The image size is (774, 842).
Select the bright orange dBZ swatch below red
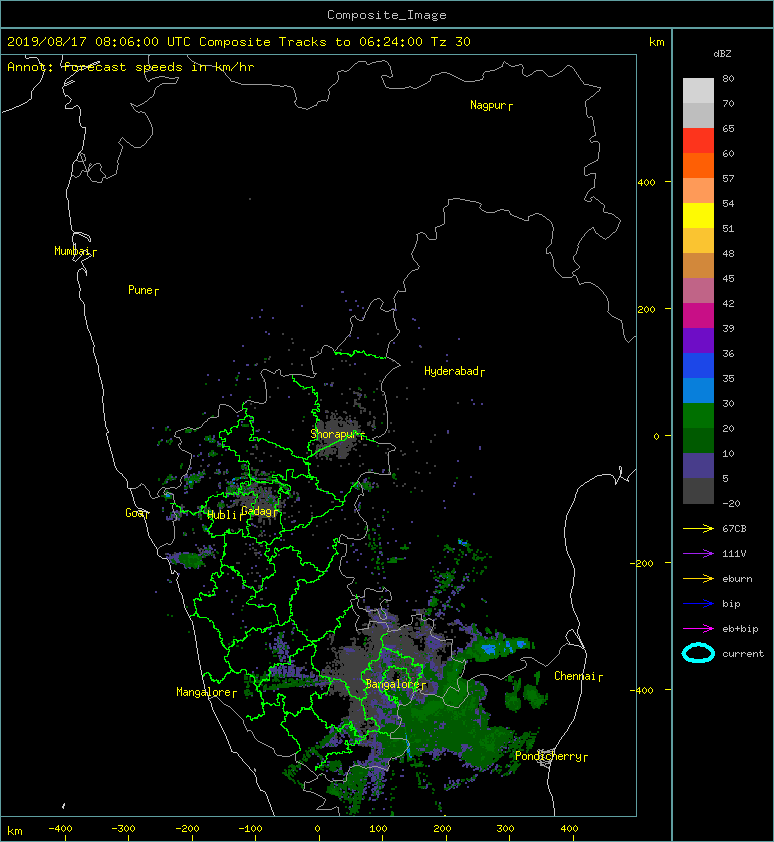click(698, 165)
